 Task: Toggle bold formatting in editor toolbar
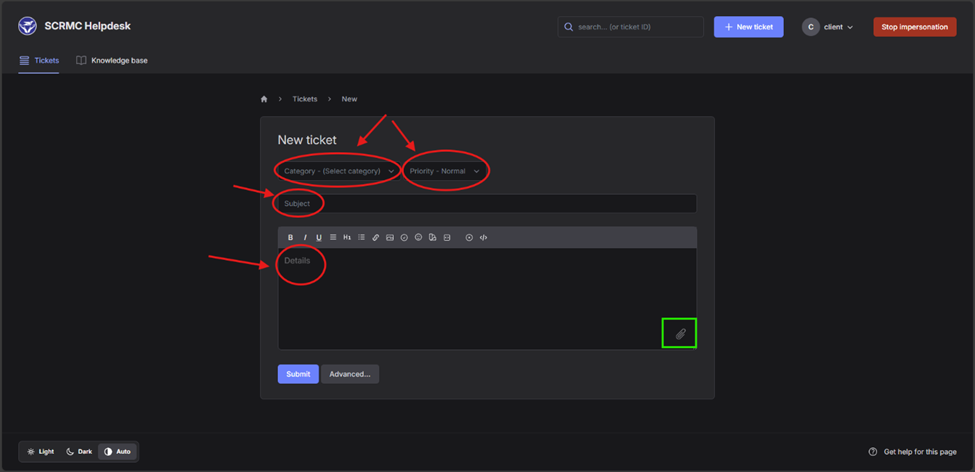coord(291,238)
